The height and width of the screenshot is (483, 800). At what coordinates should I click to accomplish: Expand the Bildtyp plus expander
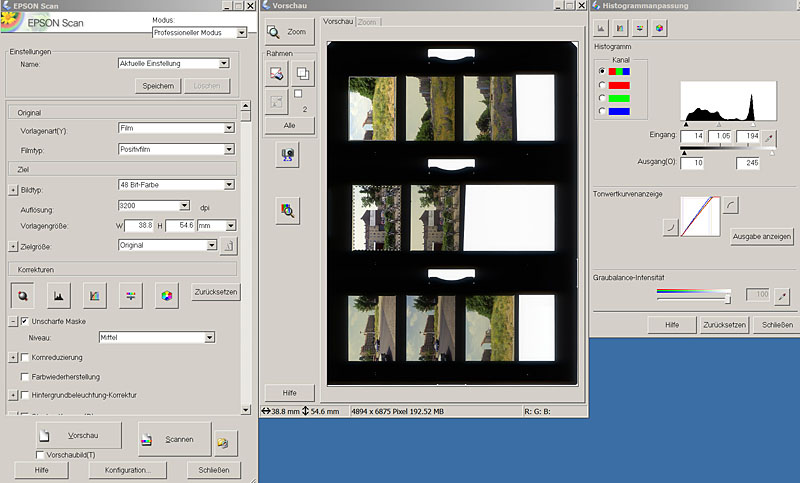(x=13, y=190)
